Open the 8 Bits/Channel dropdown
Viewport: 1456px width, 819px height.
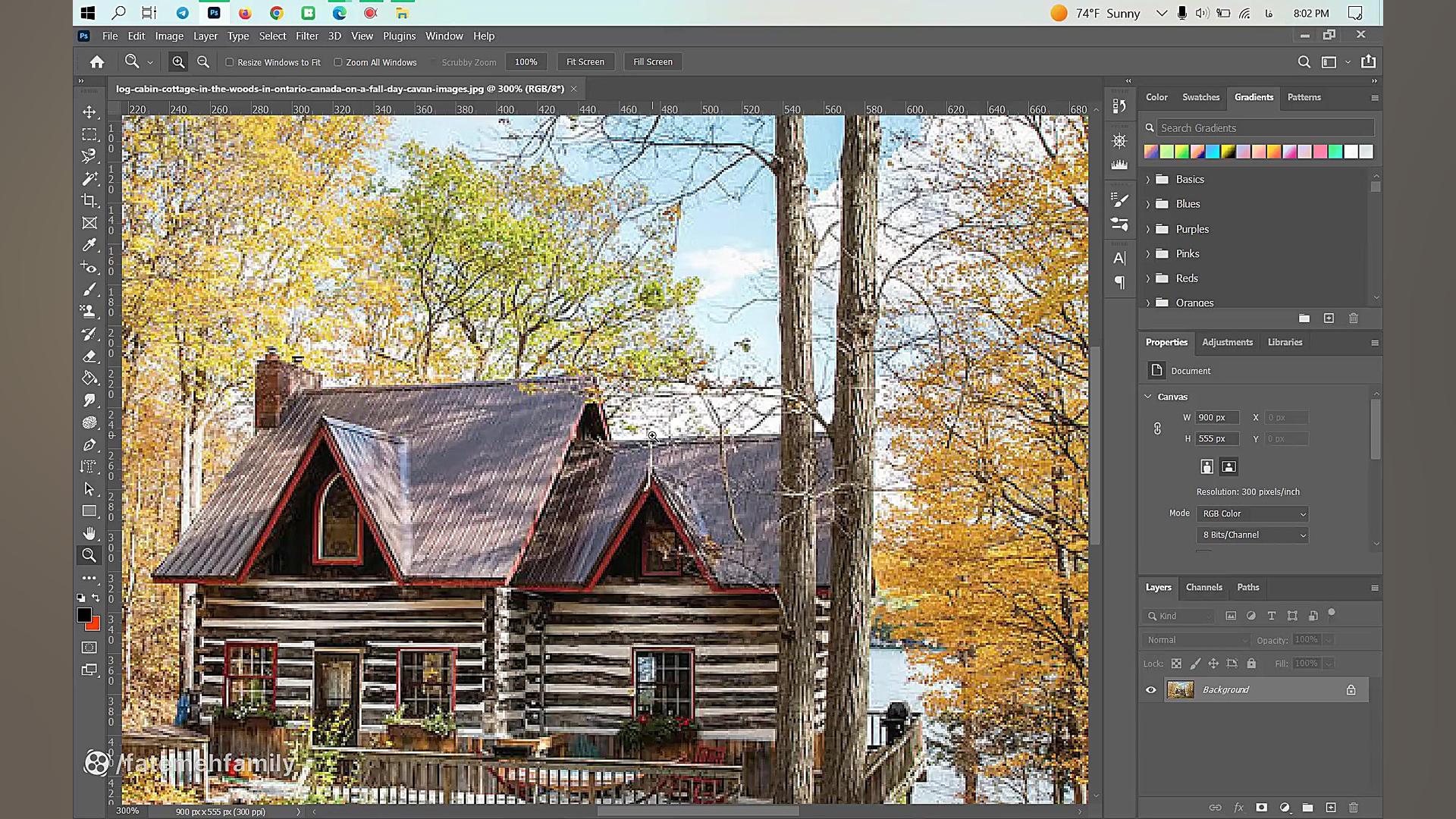tap(1253, 535)
